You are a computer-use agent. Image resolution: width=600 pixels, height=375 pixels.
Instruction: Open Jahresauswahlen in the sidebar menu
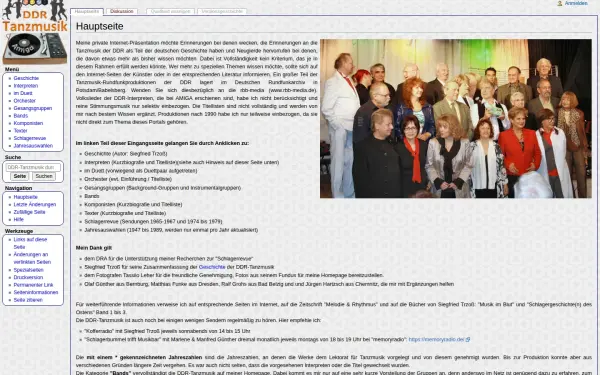pos(33,146)
